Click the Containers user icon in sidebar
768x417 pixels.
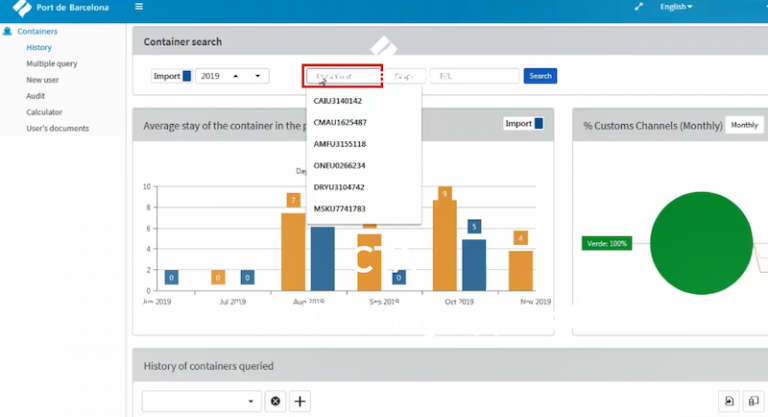(x=8, y=32)
